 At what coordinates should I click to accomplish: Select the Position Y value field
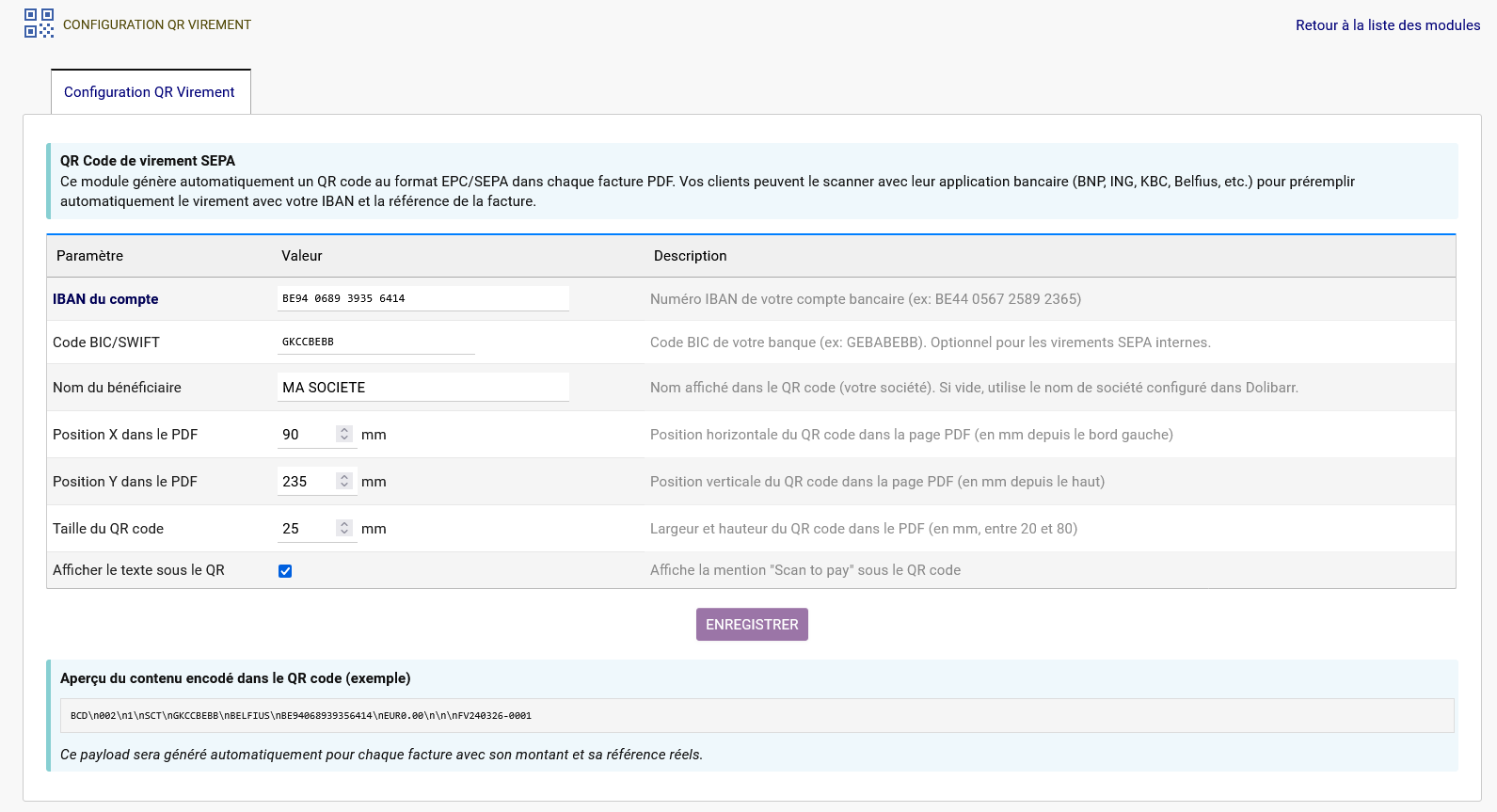306,482
